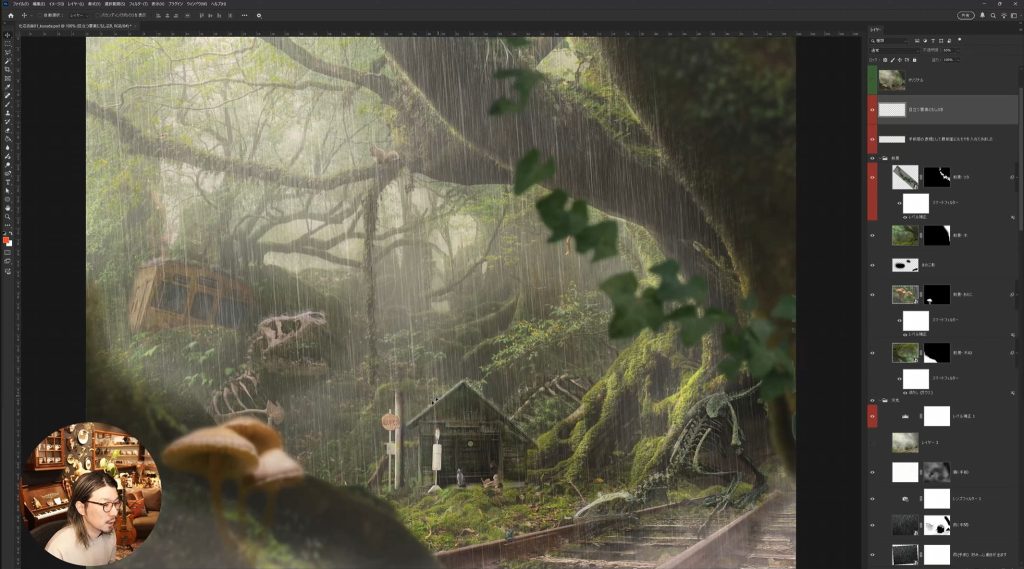1024x569 pixels.
Task: Select the Crop tool
Action: pos(7,69)
